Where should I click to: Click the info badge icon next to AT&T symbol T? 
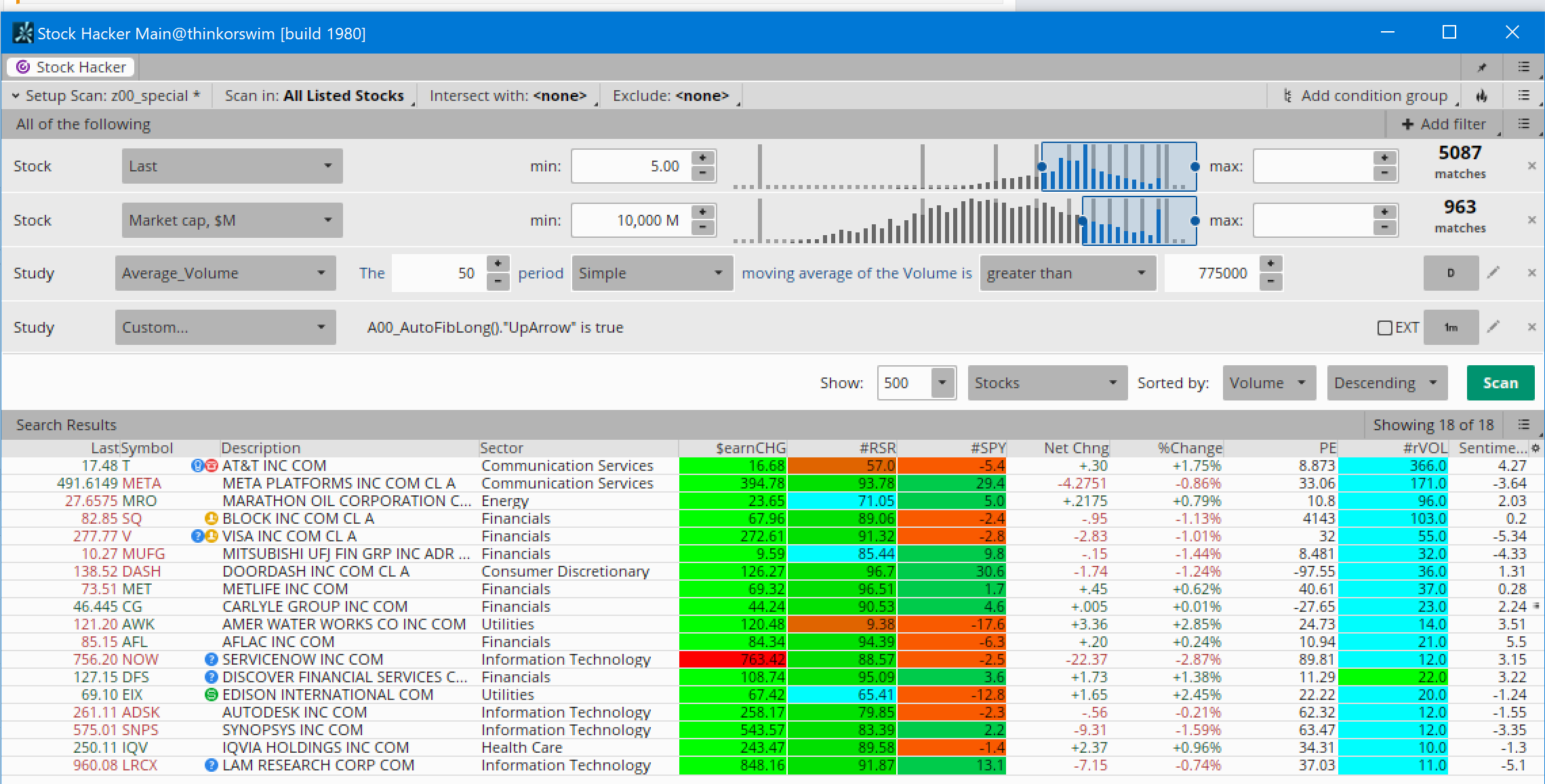[x=197, y=466]
